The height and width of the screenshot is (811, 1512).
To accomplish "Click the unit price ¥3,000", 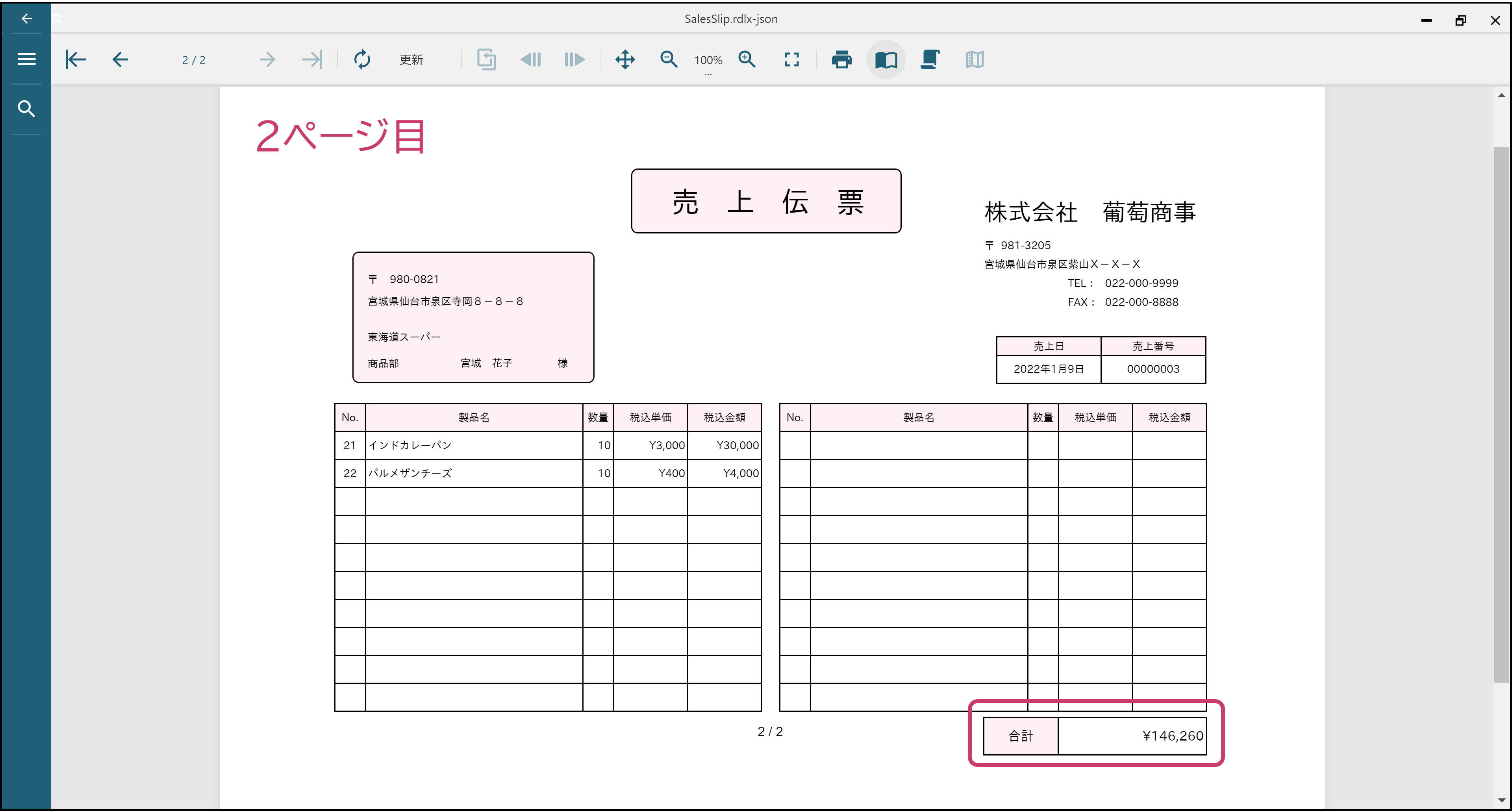I will 667,445.
